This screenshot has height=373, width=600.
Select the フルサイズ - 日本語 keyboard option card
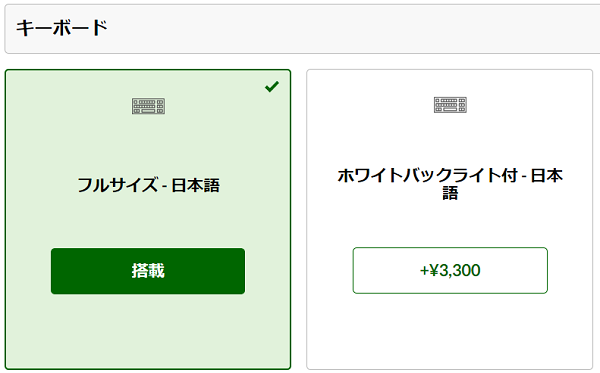[x=148, y=219]
